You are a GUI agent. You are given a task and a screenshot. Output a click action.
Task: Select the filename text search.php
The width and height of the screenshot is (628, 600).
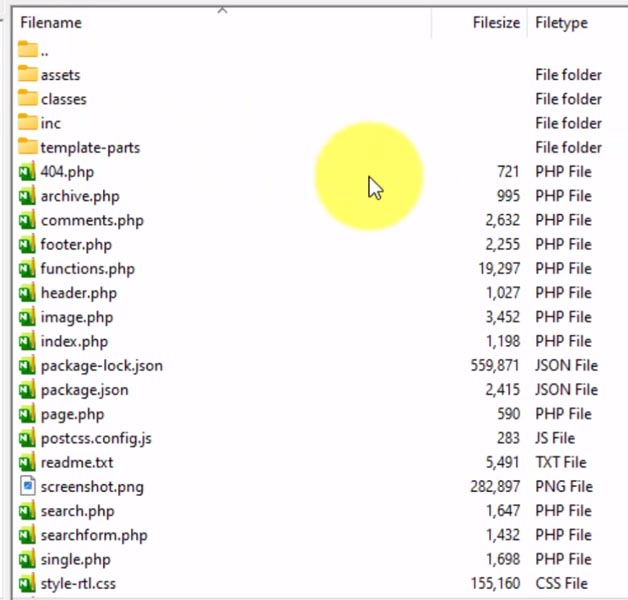[78, 511]
